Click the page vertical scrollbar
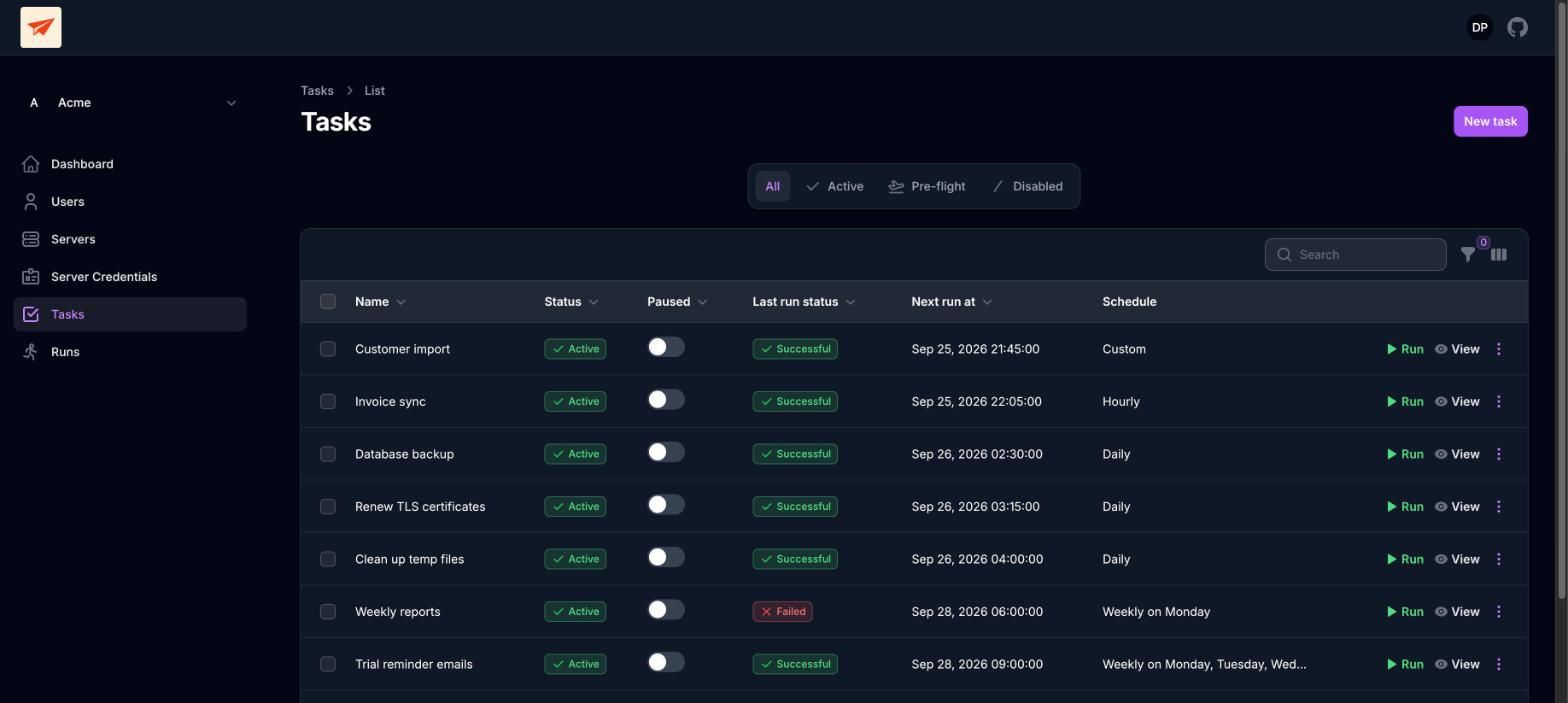 [1562, 300]
